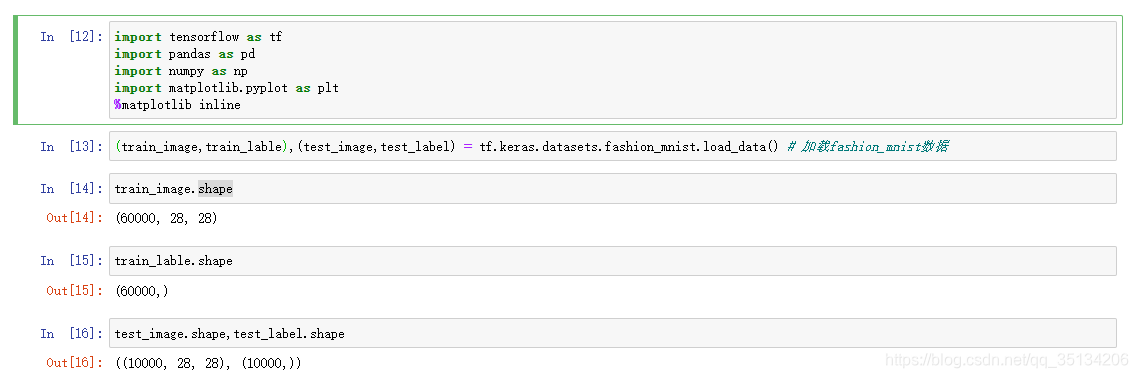1138x378 pixels.
Task: Select the In [15] cell prompt
Action: (72, 260)
